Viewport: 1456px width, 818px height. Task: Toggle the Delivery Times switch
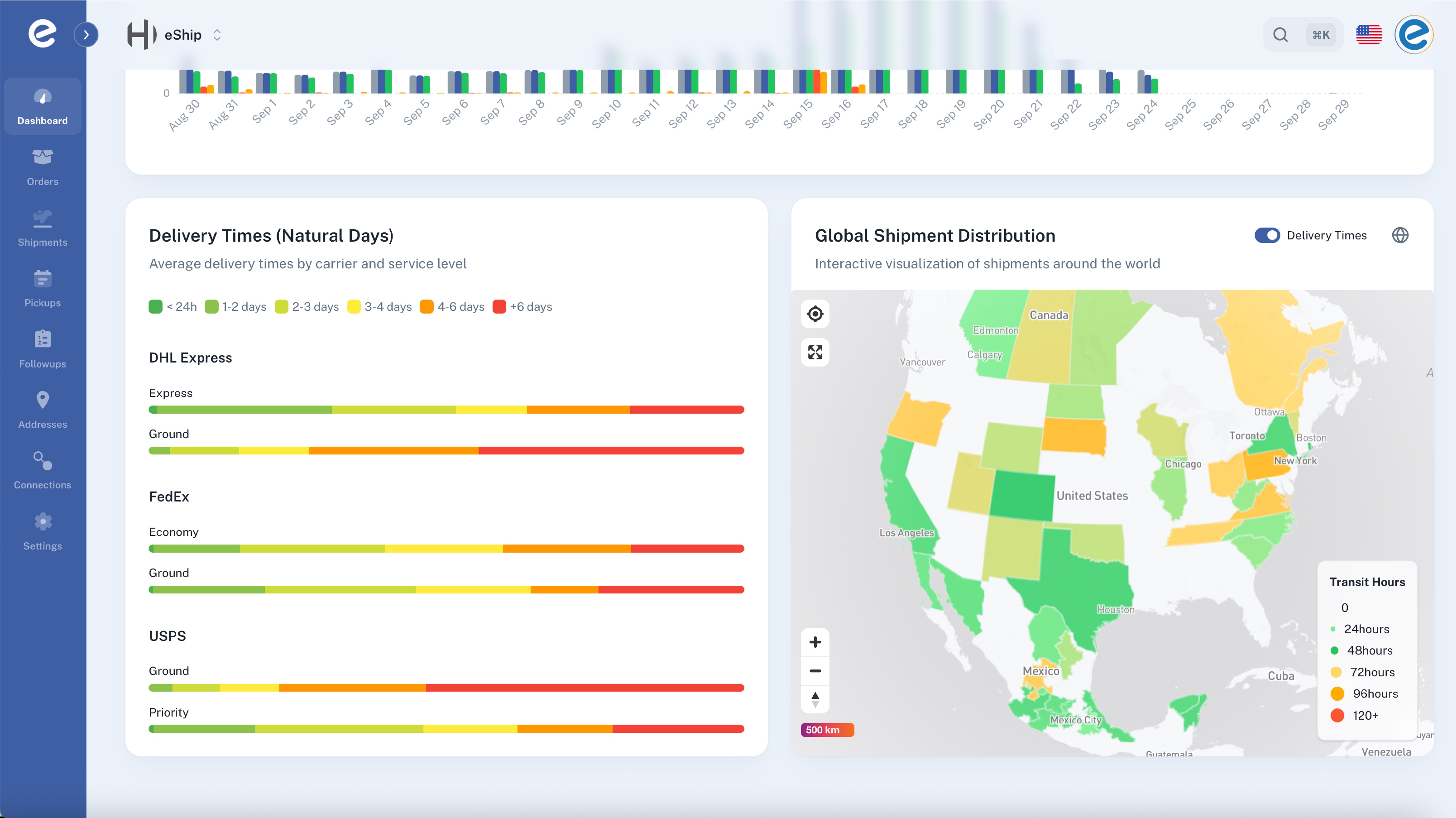click(x=1267, y=235)
